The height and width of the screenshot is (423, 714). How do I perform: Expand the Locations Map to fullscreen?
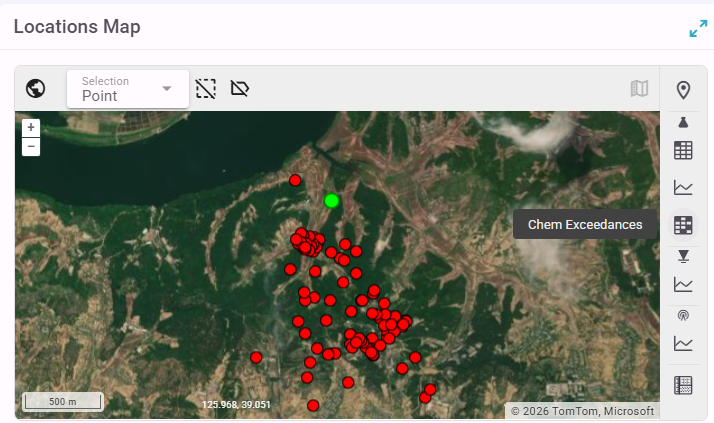tap(698, 28)
